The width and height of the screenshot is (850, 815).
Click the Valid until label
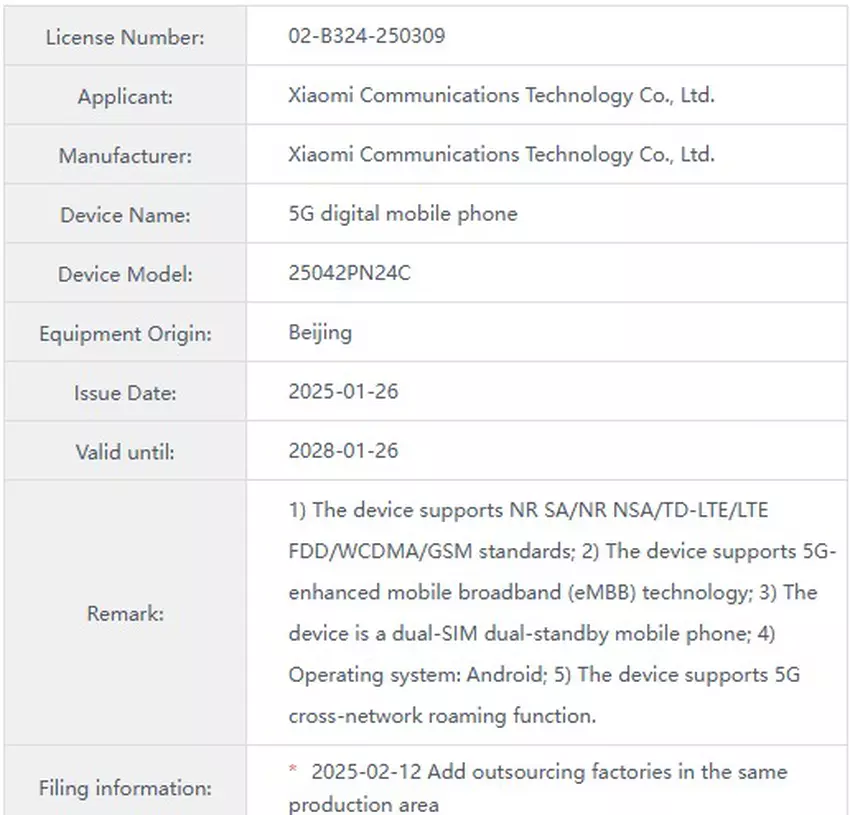[124, 450]
